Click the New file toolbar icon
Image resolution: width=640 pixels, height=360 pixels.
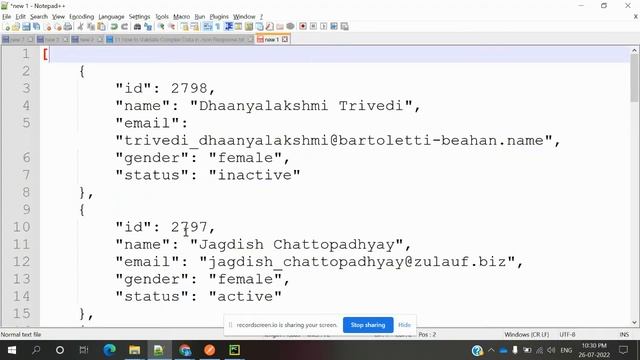pos(7,27)
